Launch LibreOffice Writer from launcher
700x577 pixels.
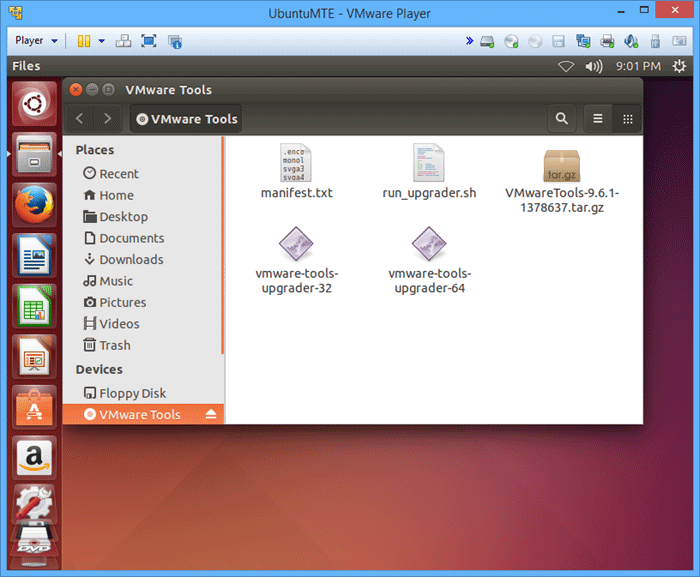[34, 255]
